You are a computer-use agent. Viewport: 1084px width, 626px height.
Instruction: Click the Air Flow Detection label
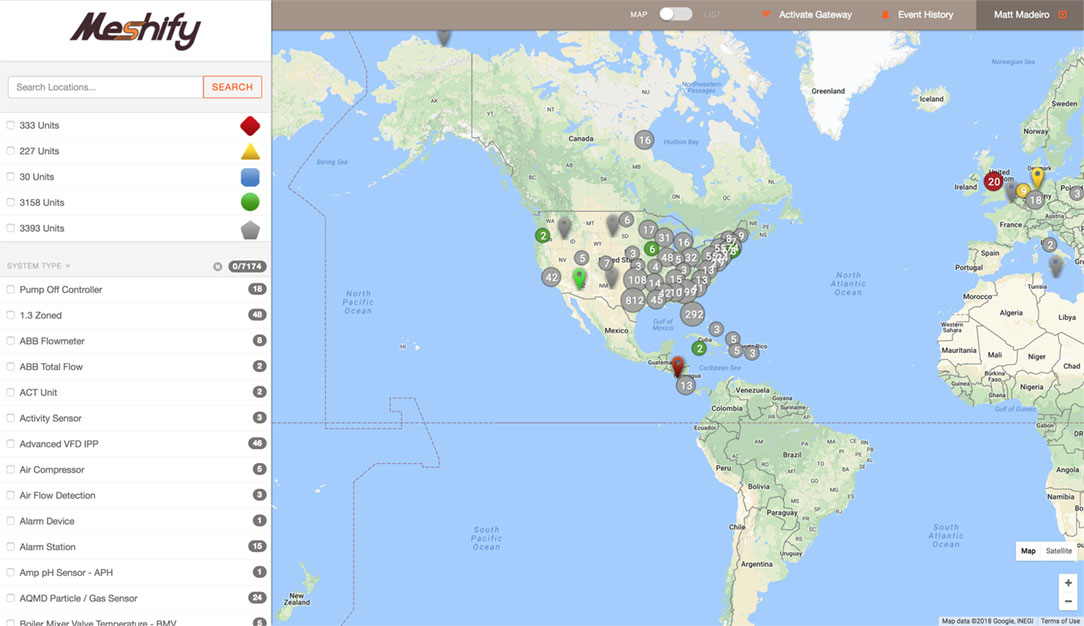(57, 495)
